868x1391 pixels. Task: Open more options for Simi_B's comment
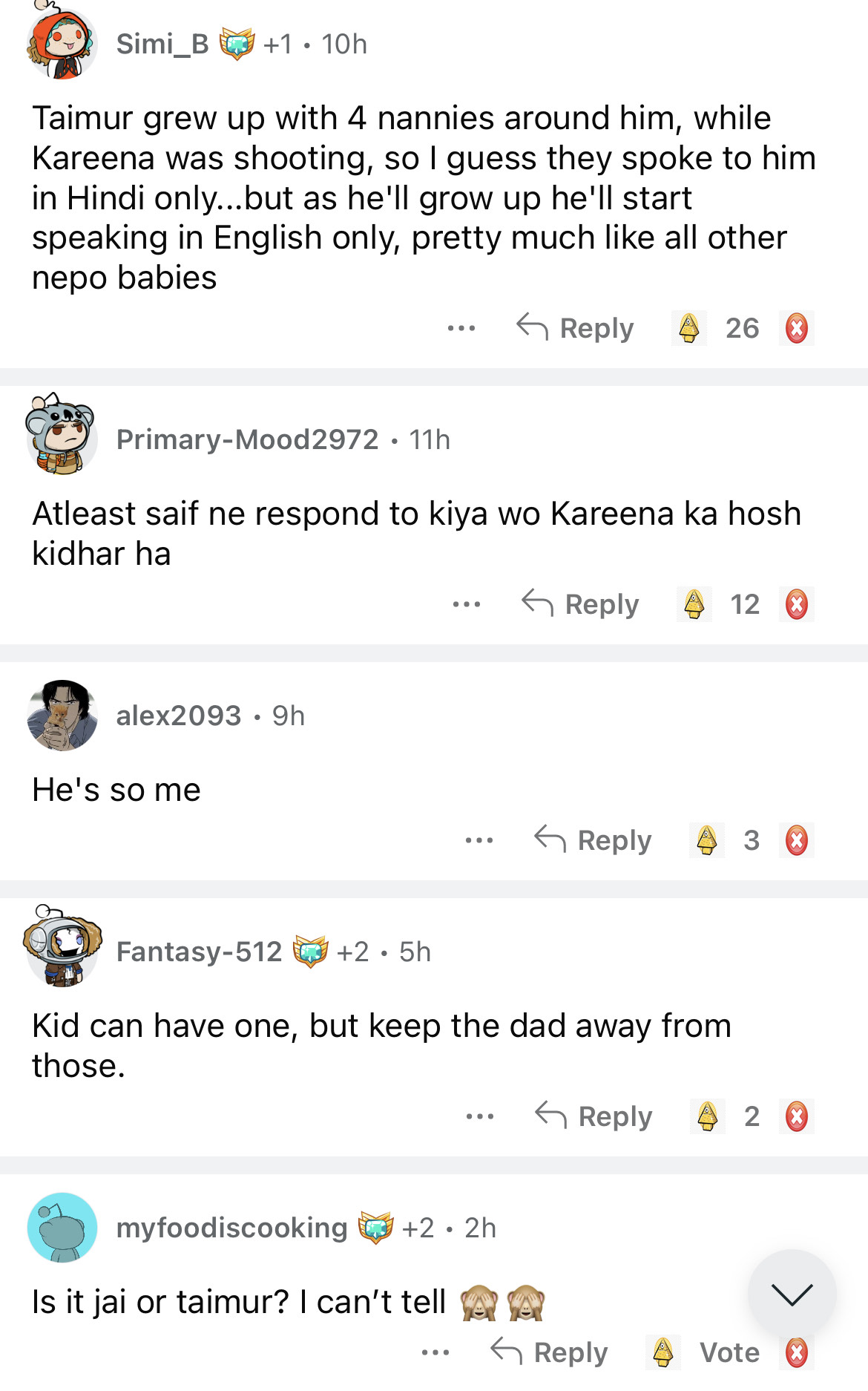461,328
